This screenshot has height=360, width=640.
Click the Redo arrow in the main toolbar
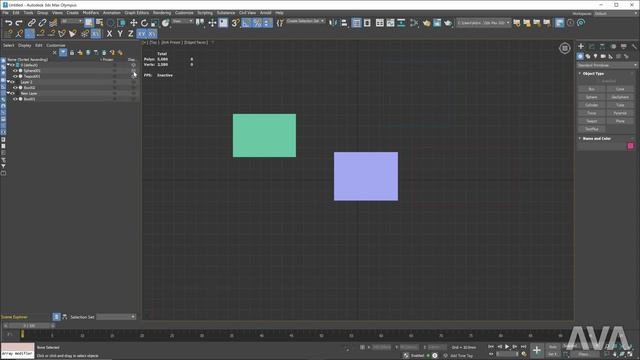click(x=19, y=23)
